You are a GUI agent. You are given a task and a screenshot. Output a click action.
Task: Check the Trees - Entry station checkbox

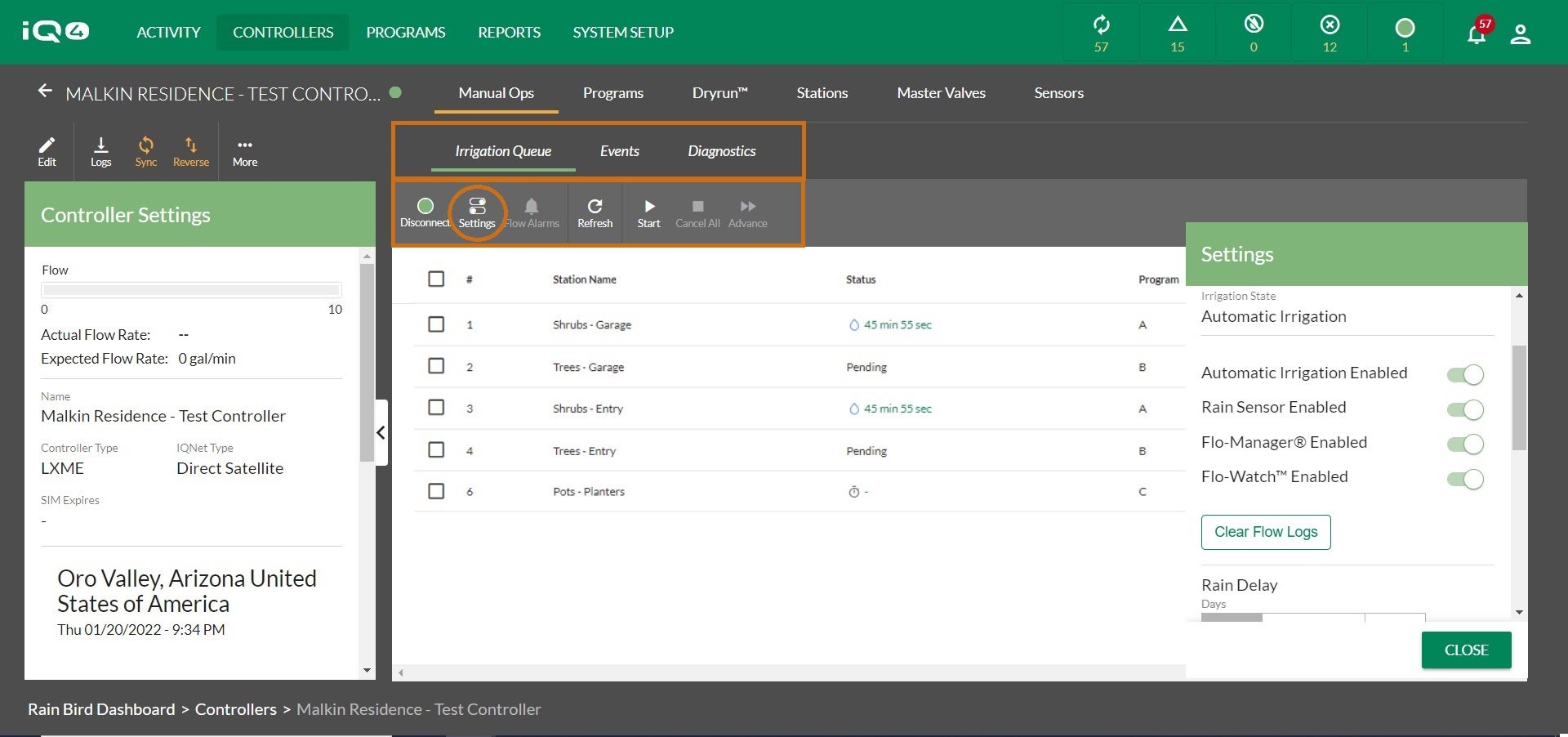tap(436, 449)
